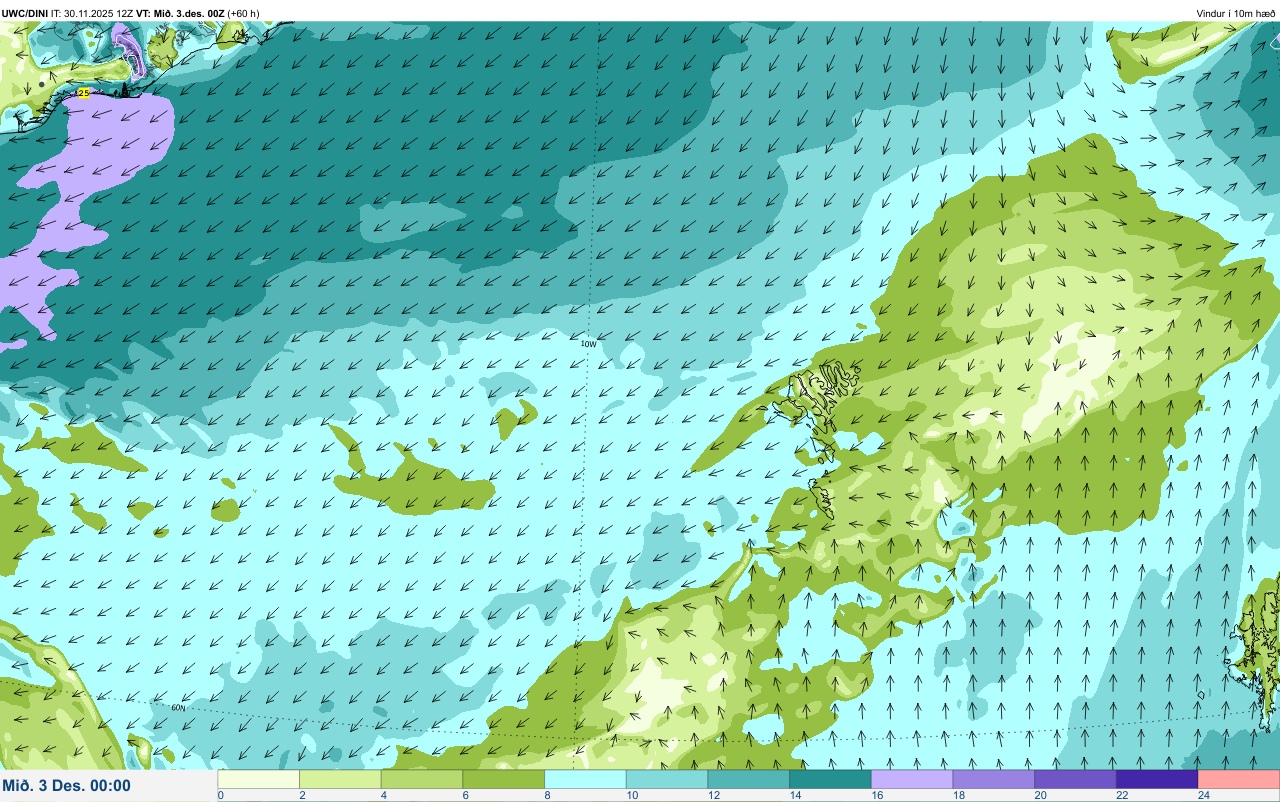Click the 18-20 m/s purple legend swatch
1280x802 pixels.
pyautogui.click(x=994, y=779)
